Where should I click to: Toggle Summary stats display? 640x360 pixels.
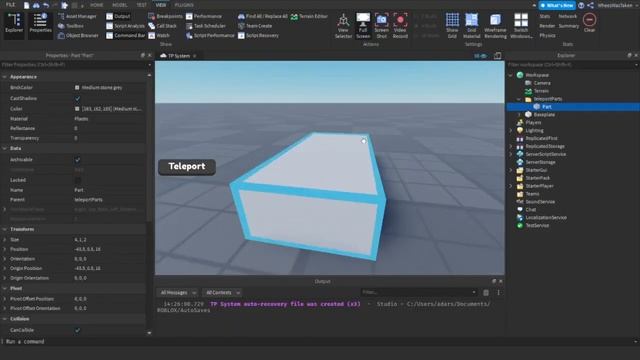point(569,26)
